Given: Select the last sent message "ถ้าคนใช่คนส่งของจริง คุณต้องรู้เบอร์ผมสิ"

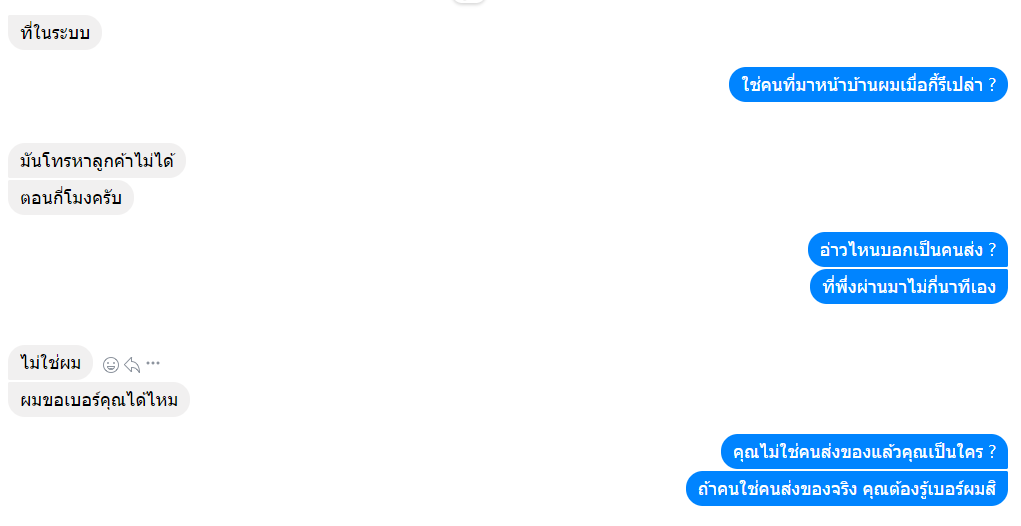Looking at the screenshot, I should [x=846, y=489].
